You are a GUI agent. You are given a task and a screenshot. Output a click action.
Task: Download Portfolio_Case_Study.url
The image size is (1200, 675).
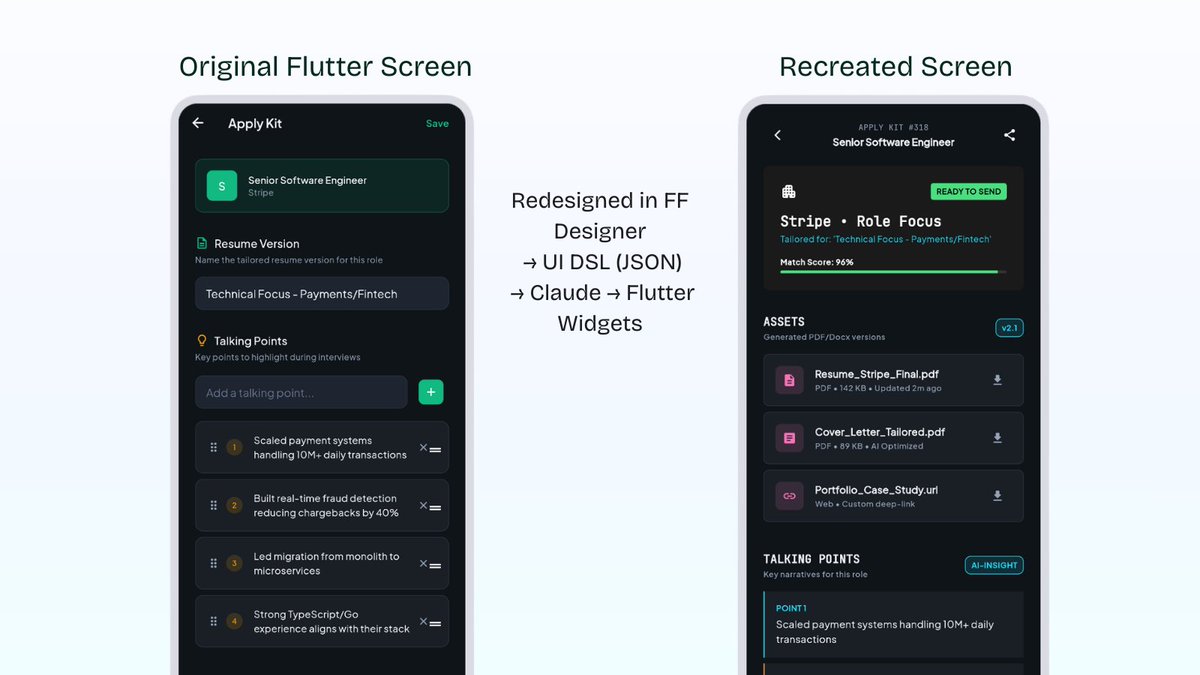[997, 496]
